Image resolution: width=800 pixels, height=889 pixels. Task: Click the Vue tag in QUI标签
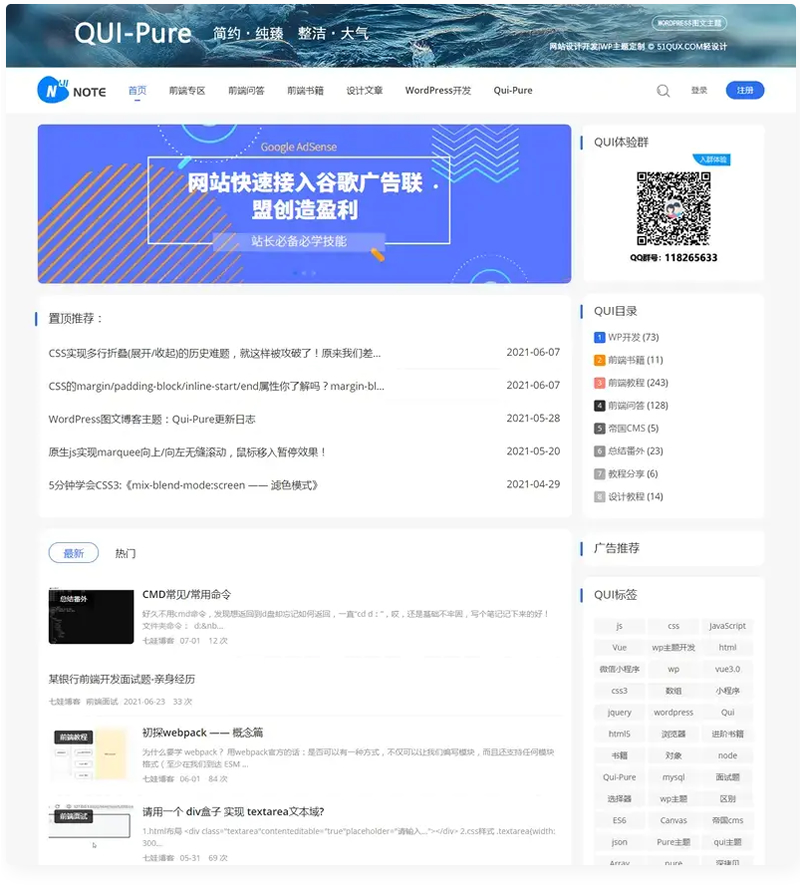[618, 647]
